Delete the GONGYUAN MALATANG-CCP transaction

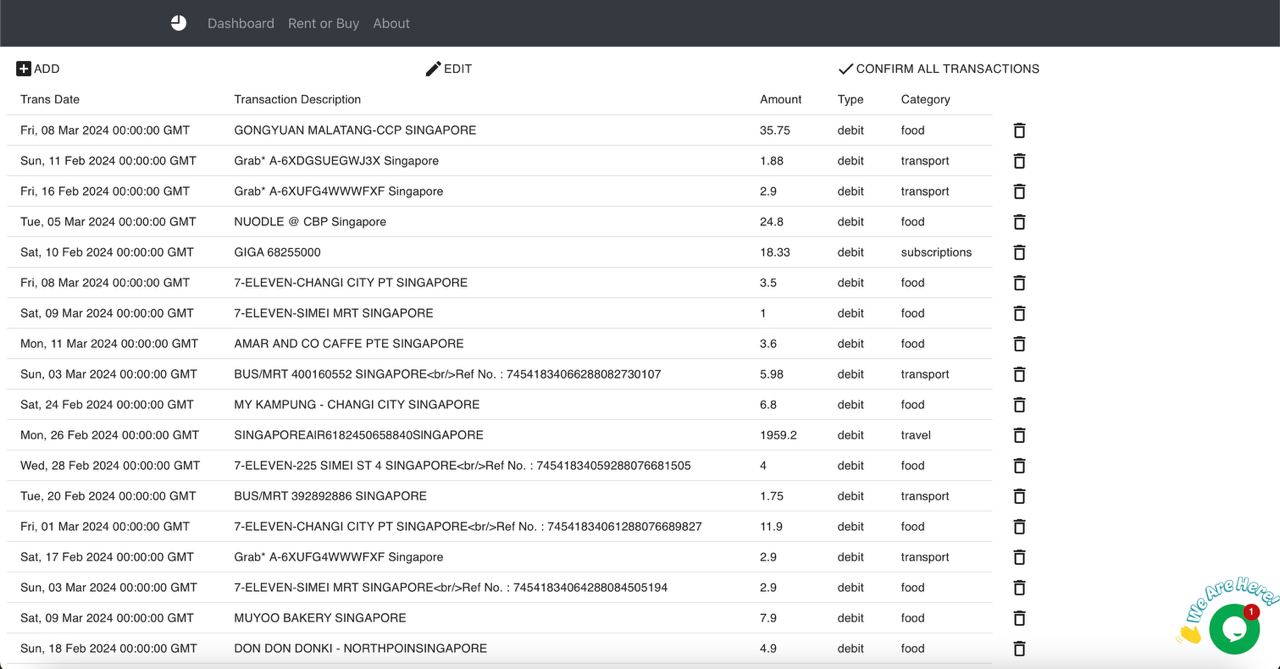pyautogui.click(x=1019, y=130)
